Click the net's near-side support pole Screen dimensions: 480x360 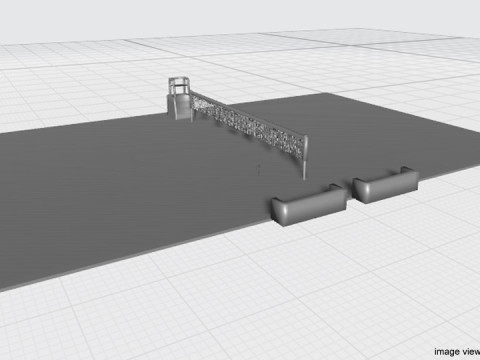pyautogui.click(x=305, y=157)
